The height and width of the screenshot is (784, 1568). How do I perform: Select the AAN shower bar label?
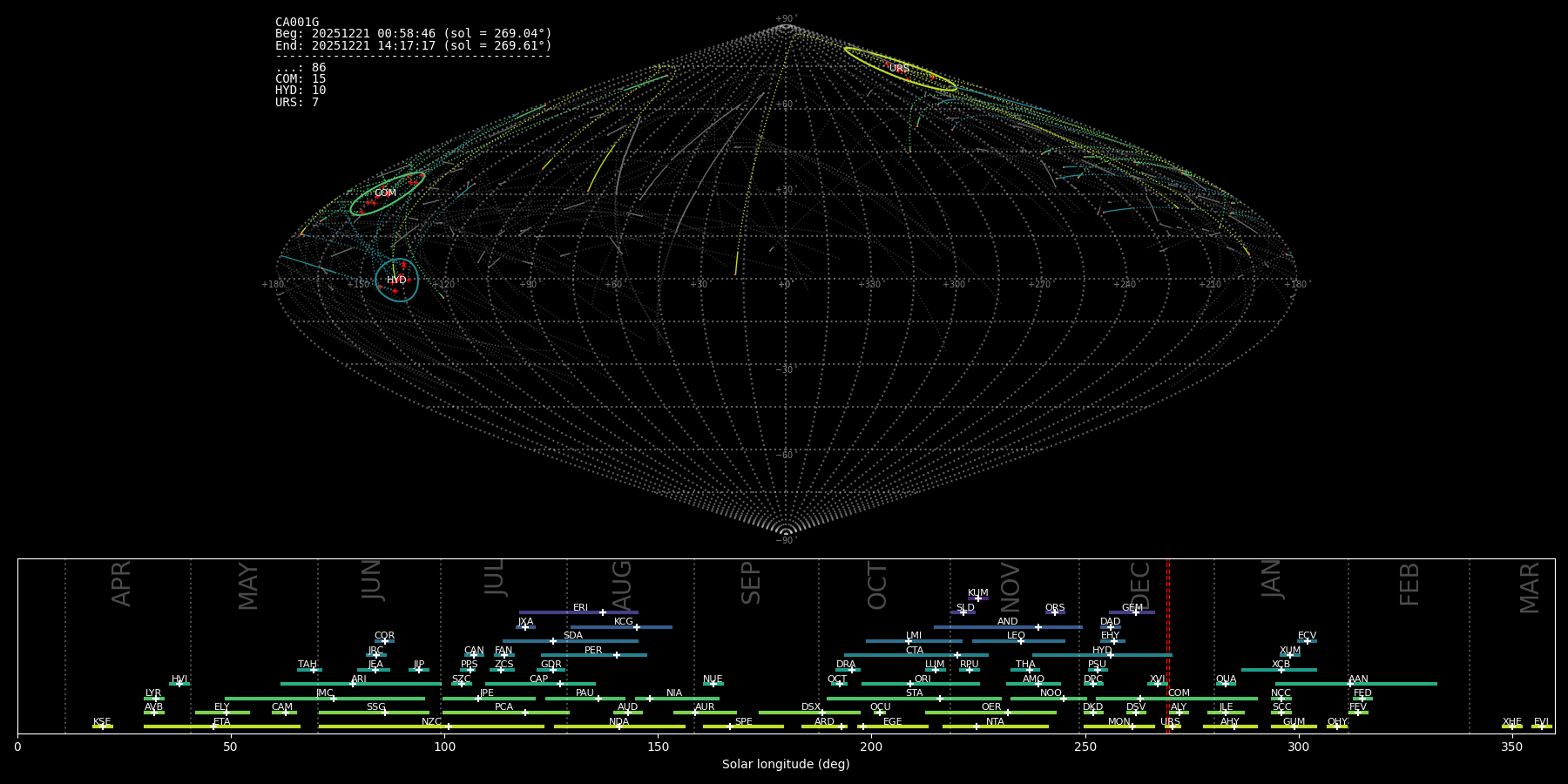tap(1358, 679)
